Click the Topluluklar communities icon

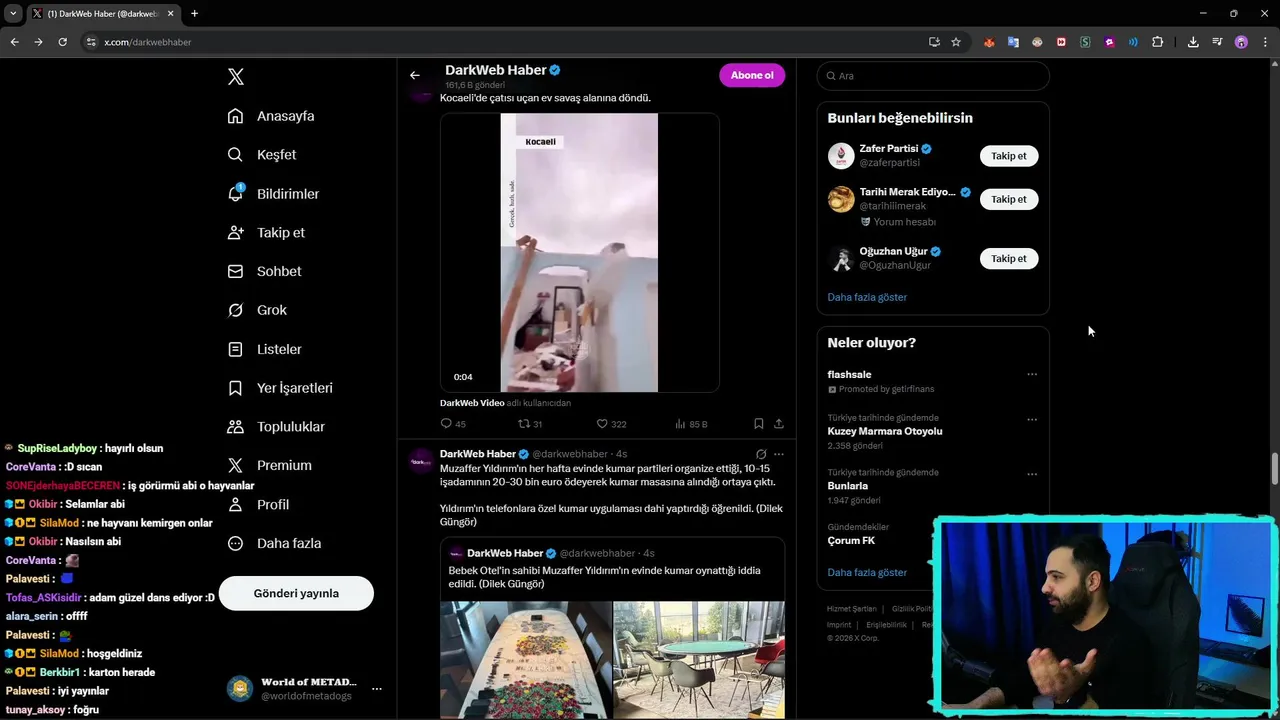click(x=235, y=427)
